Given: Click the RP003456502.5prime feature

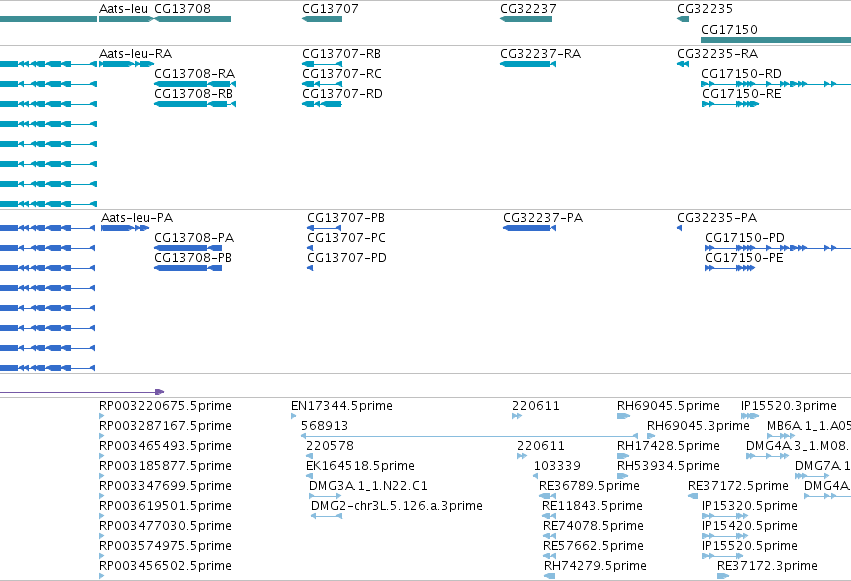Looking at the screenshot, I should tap(165, 566).
